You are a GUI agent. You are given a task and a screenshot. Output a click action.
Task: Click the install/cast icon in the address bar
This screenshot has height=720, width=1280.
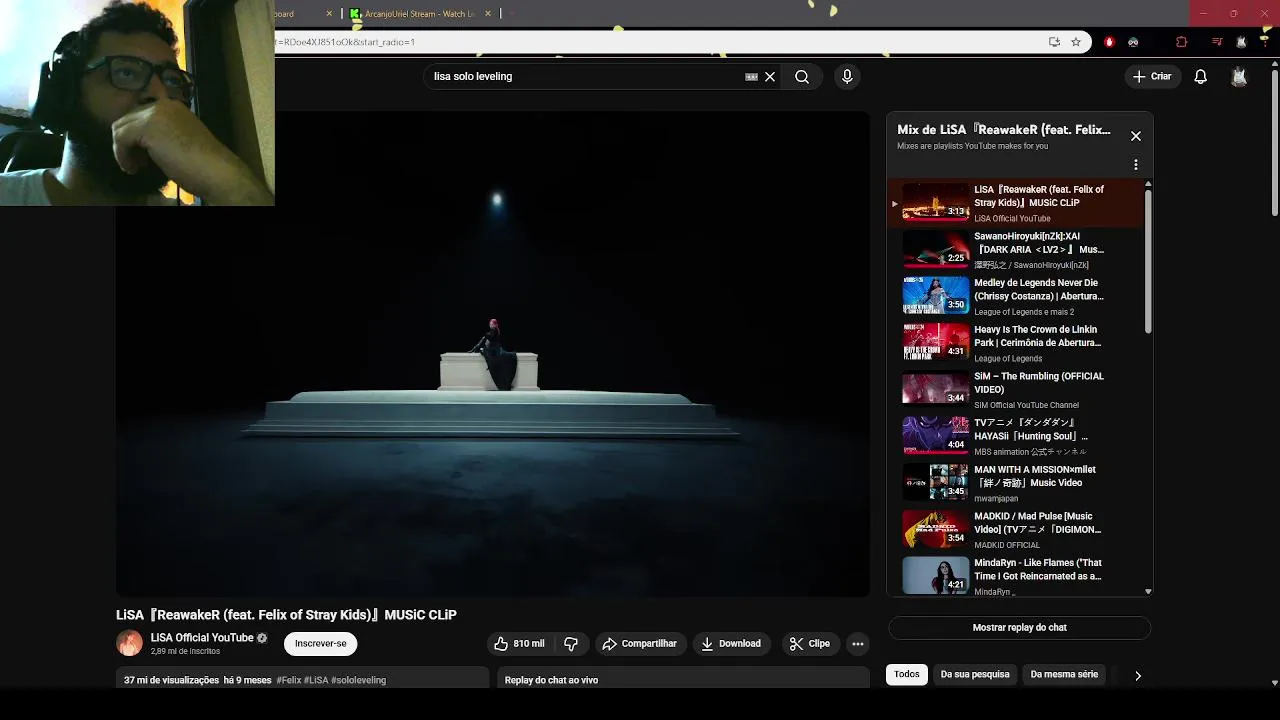pyautogui.click(x=1054, y=42)
